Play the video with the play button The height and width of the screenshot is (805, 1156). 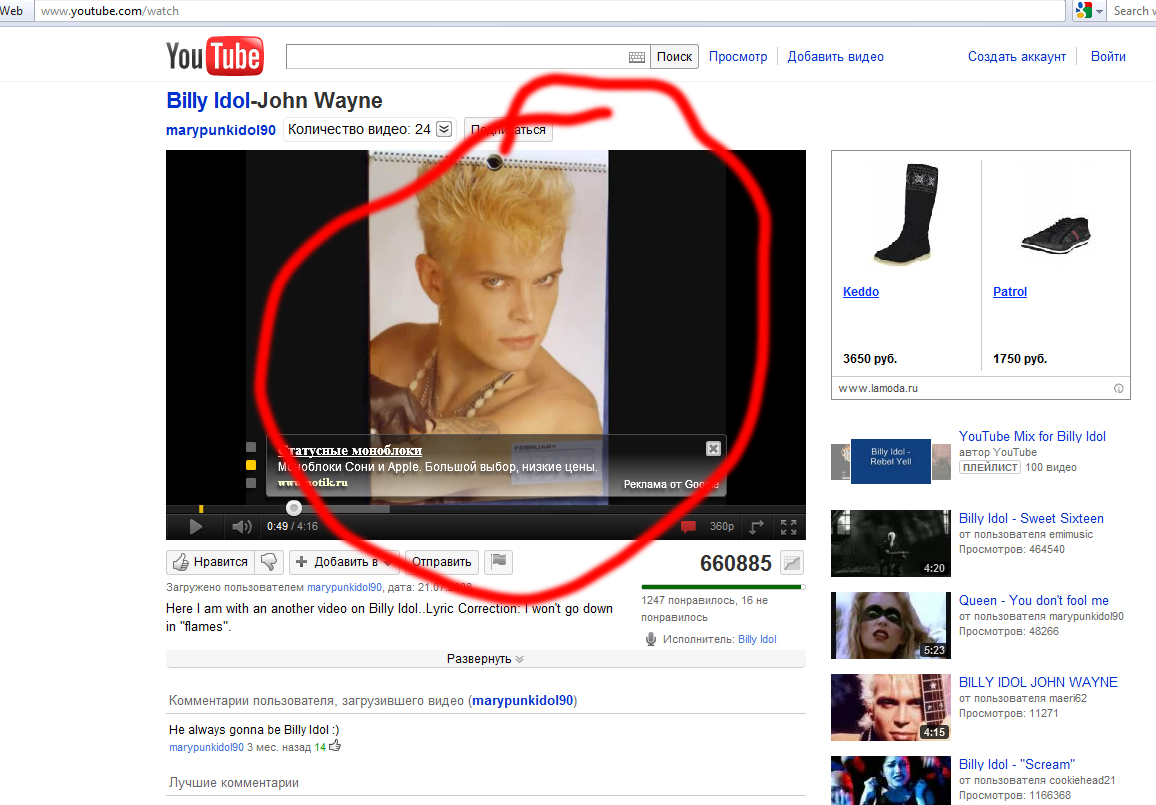pos(195,526)
